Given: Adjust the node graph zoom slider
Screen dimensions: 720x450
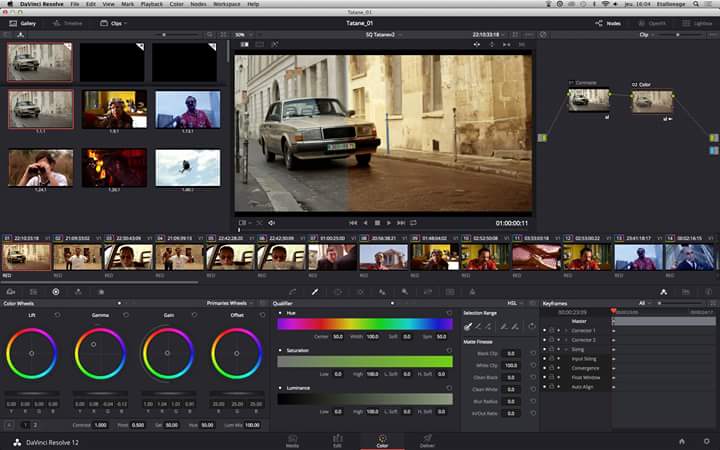Looking at the screenshot, I should pyautogui.click(x=676, y=35).
